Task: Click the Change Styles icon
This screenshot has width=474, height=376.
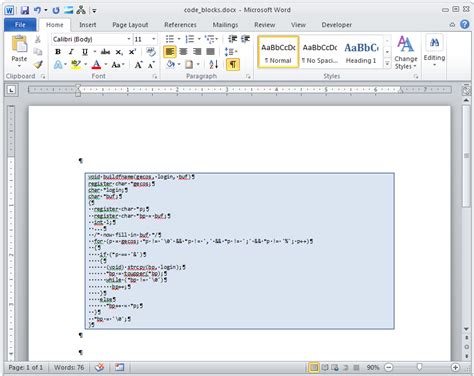Action: click(x=405, y=44)
